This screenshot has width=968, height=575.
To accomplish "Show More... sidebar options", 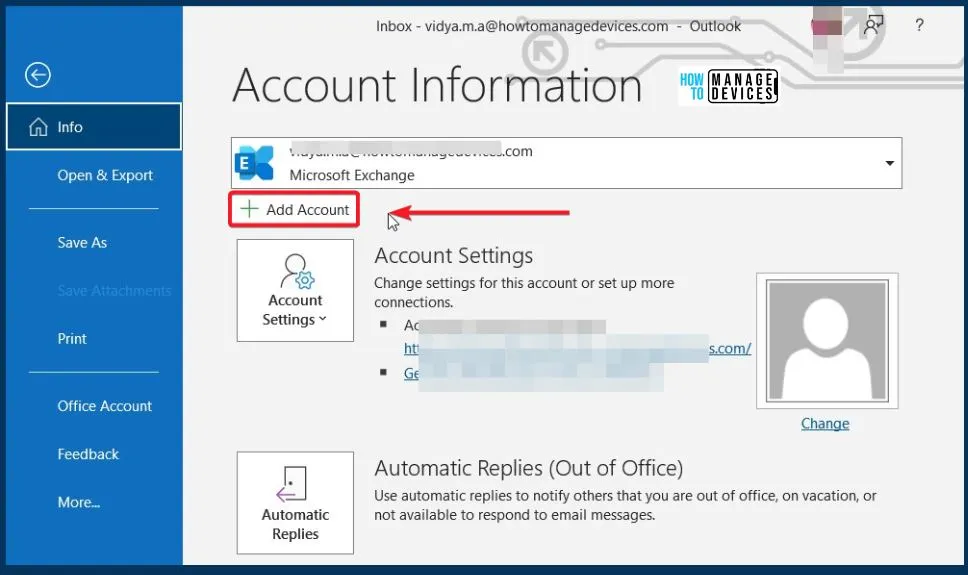I will pyautogui.click(x=78, y=502).
